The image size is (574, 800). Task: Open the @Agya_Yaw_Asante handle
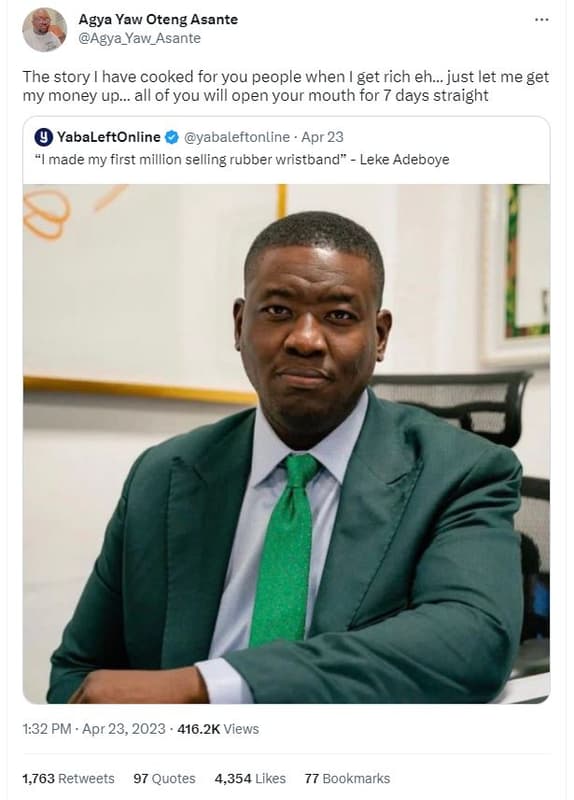click(139, 38)
